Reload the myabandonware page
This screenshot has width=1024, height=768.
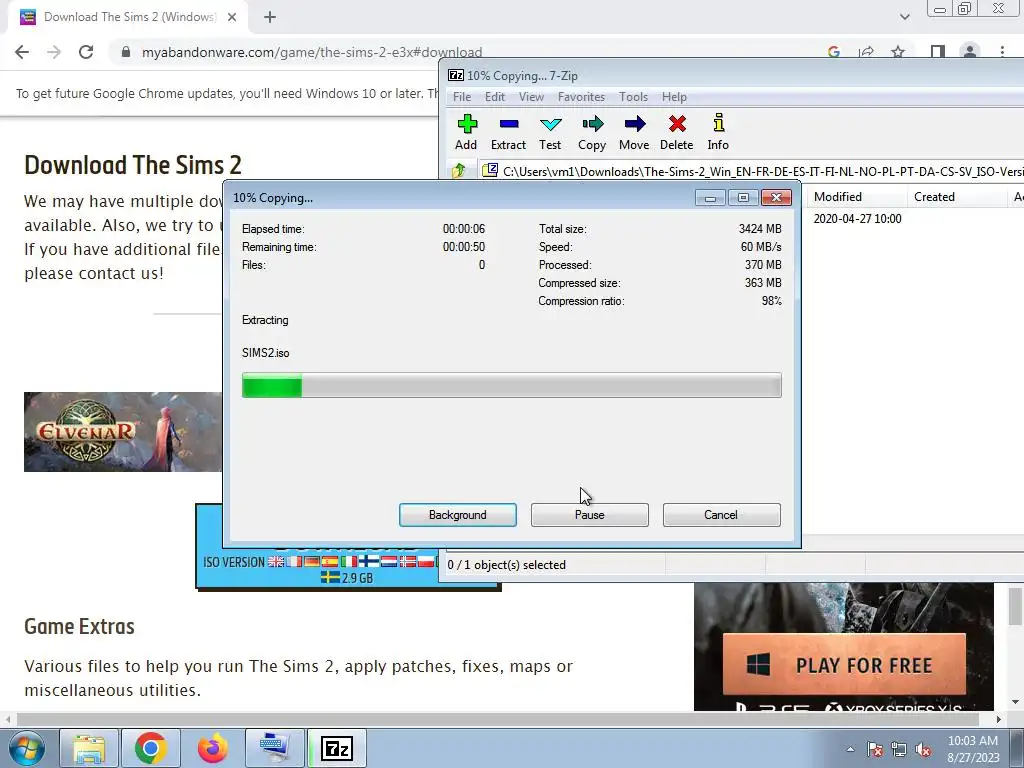[x=86, y=52]
